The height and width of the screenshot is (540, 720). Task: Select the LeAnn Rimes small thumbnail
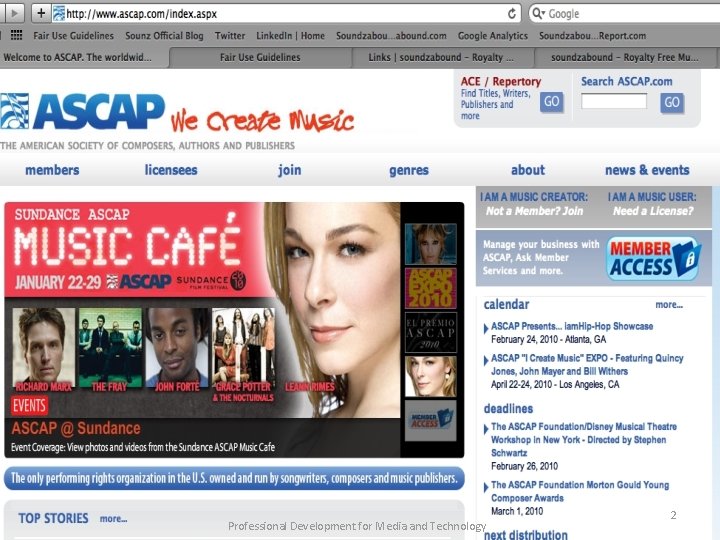pos(430,377)
